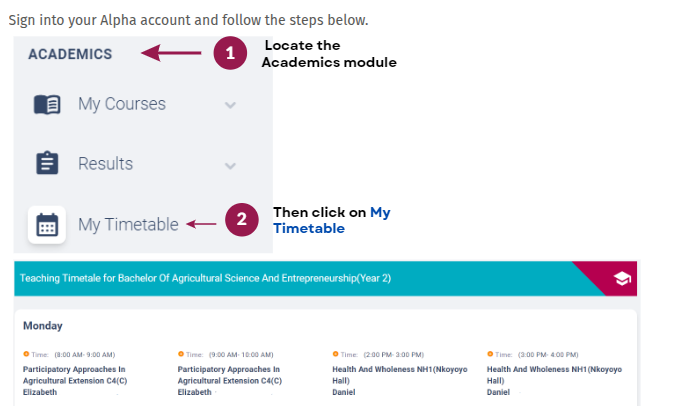693x406 pixels.
Task: Click the Results clipboard icon
Action: pyautogui.click(x=47, y=164)
